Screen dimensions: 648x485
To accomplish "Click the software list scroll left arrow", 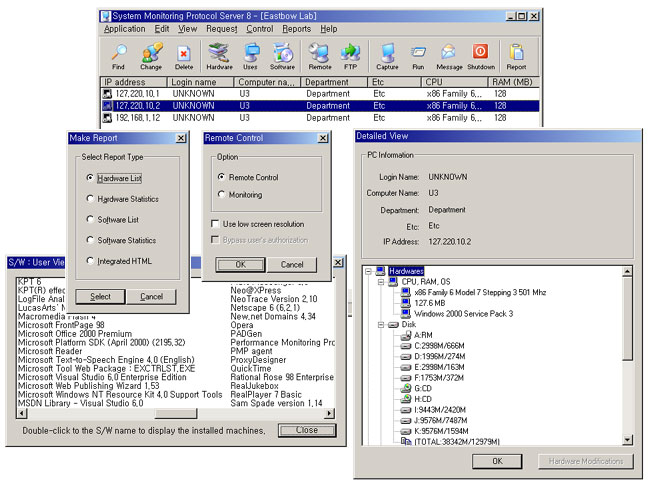I will click(23, 413).
